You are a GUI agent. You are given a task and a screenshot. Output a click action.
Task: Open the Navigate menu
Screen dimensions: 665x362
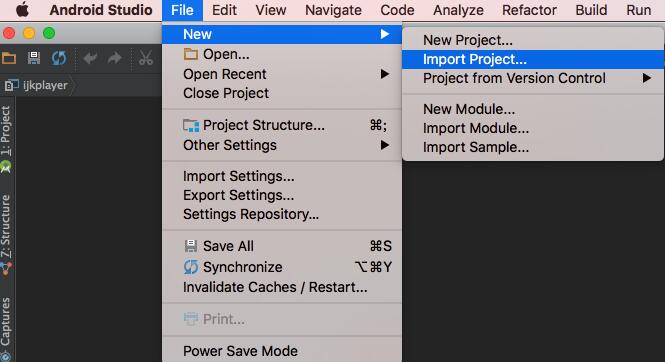333,10
